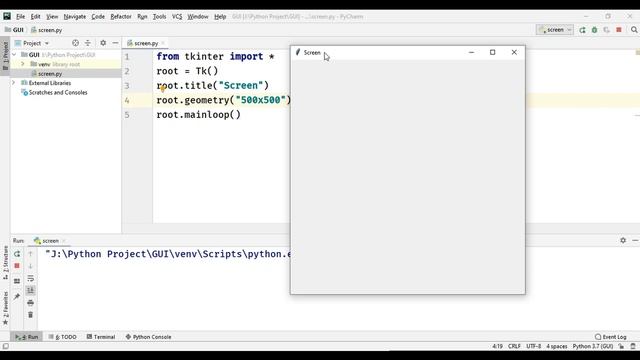Rerun screen from Run panel icon

pyautogui.click(x=17, y=254)
